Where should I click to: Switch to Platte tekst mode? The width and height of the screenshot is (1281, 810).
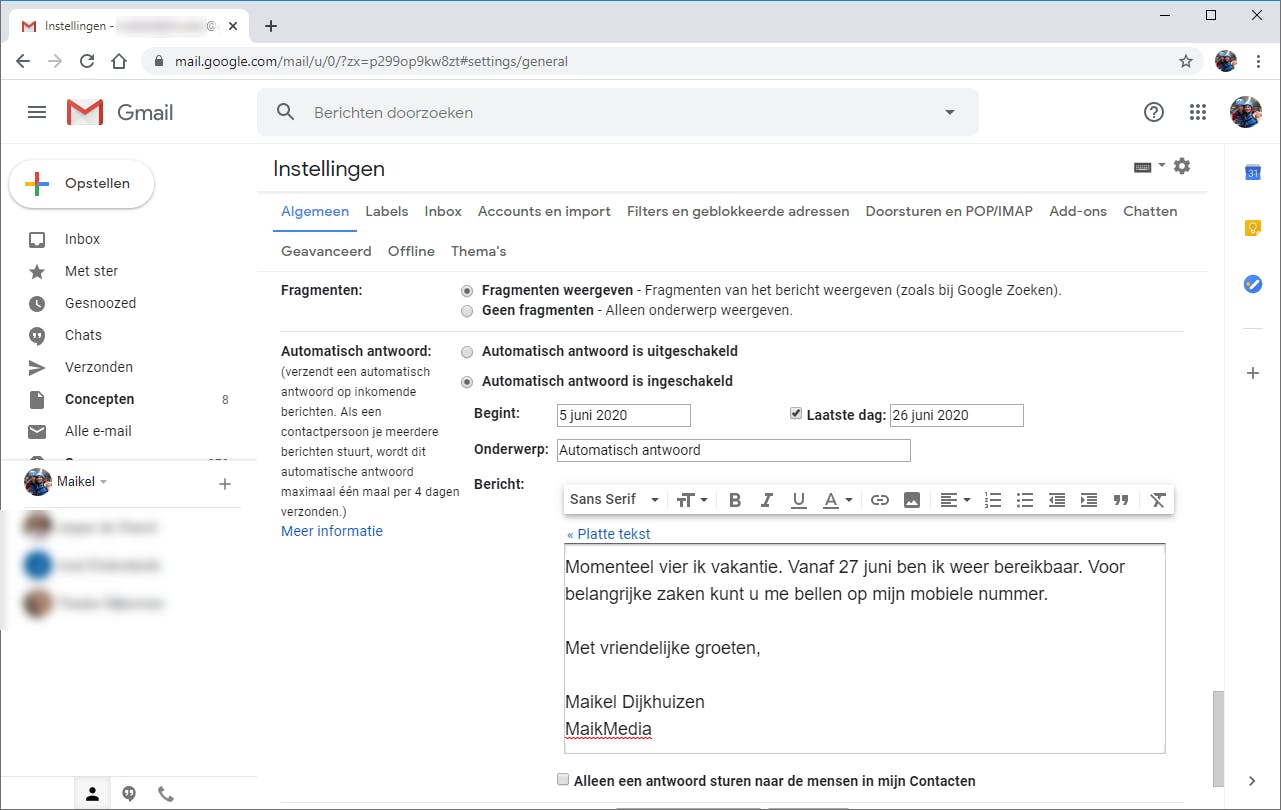609,534
